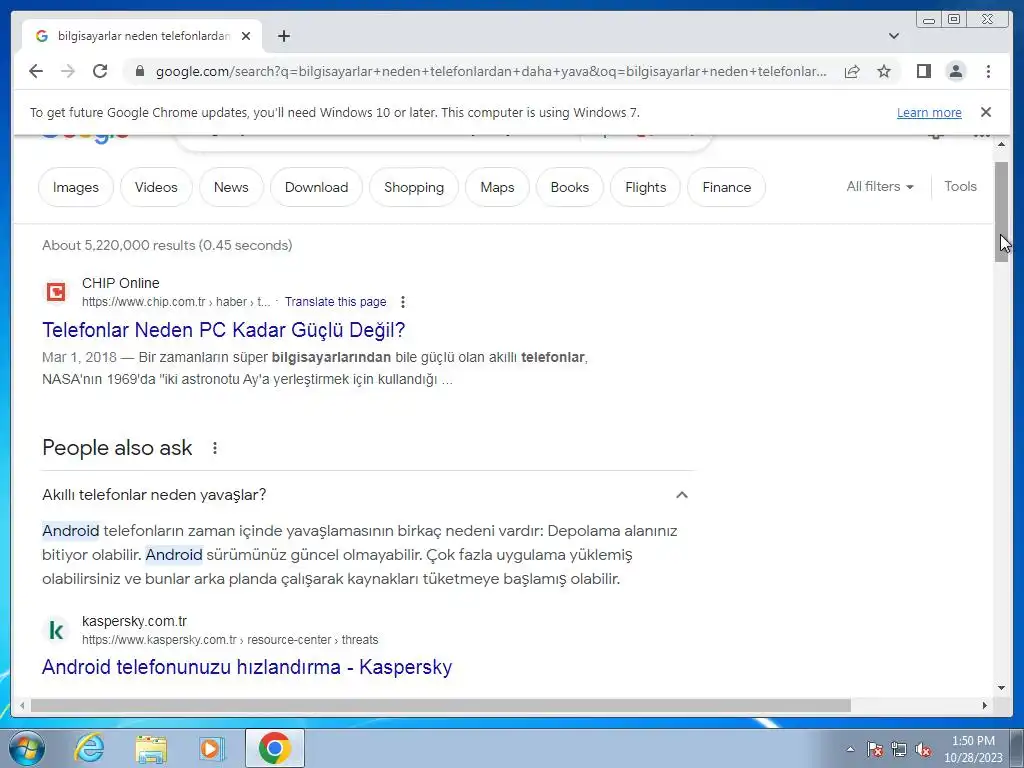Image resolution: width=1024 pixels, height=768 pixels.
Task: Bookmark this tab with the star icon
Action: click(x=884, y=71)
